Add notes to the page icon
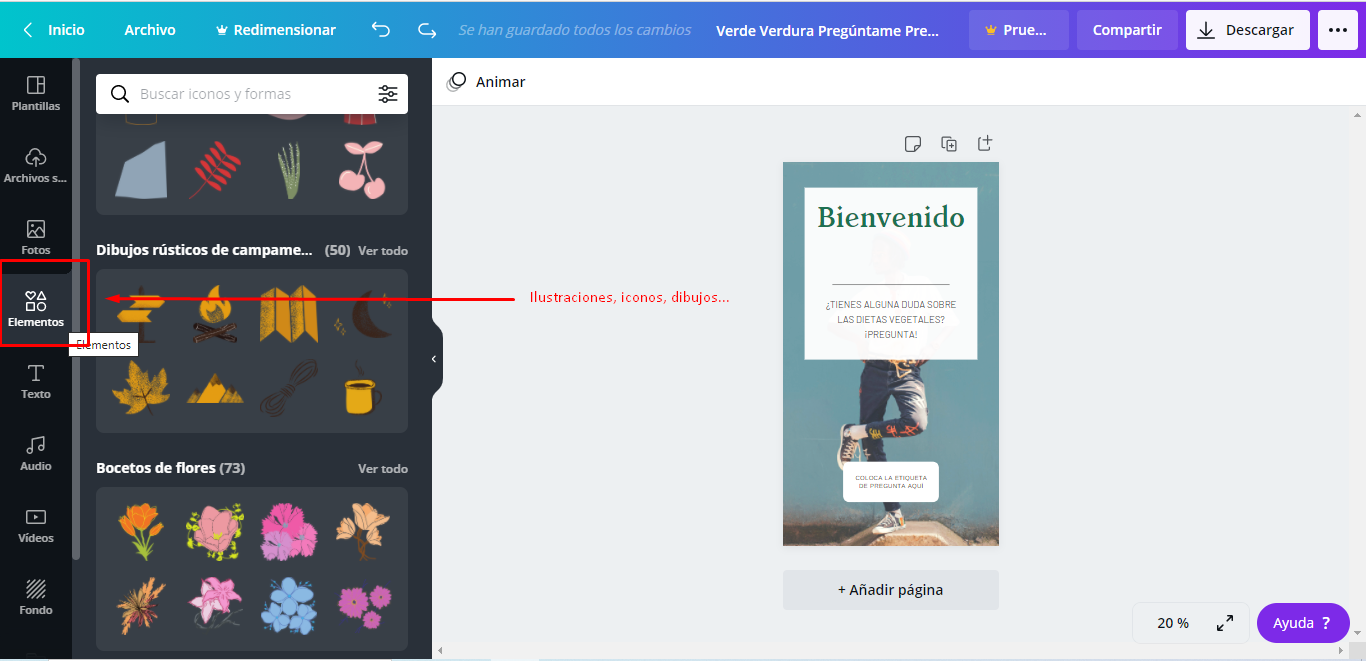The width and height of the screenshot is (1366, 661). coord(912,144)
